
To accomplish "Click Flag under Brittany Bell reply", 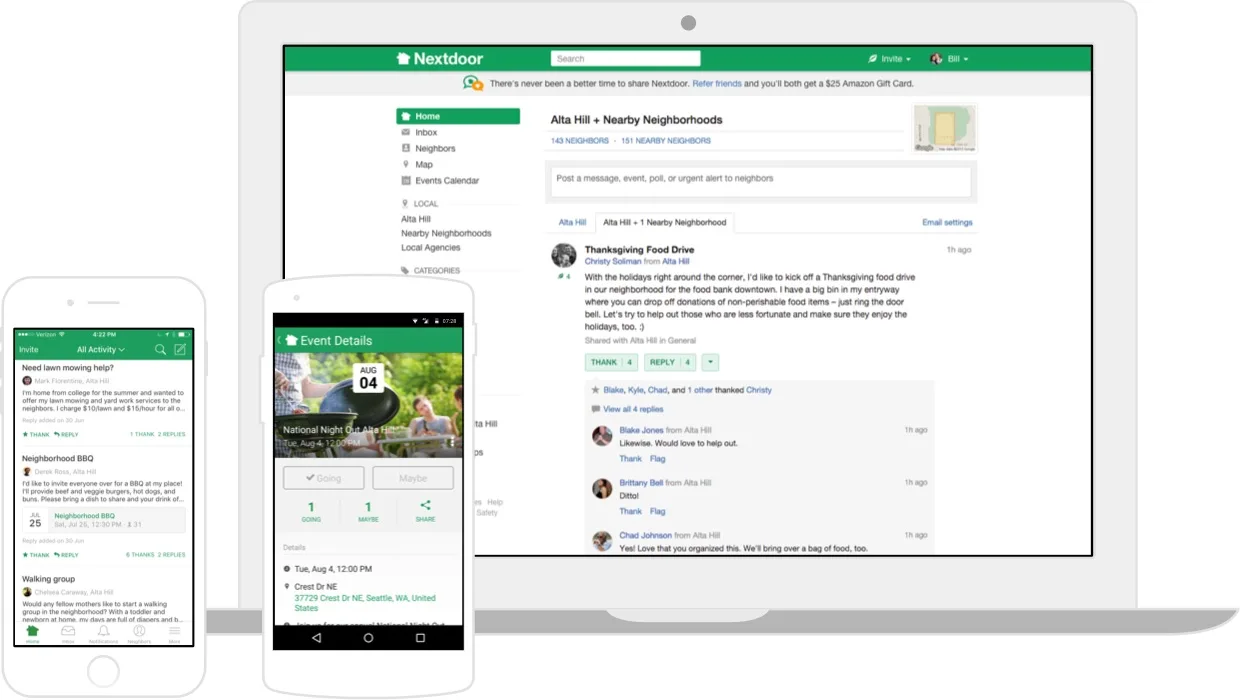I will tap(657, 511).
